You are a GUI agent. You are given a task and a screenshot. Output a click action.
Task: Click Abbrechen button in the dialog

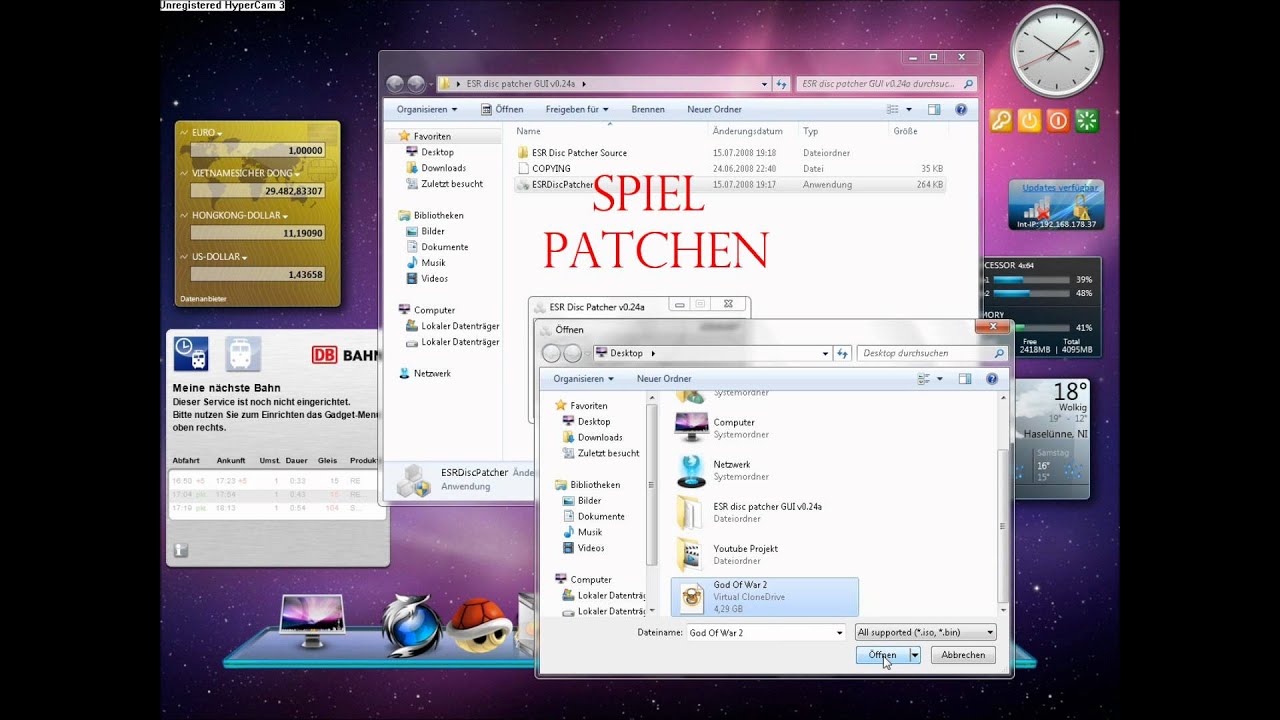[x=963, y=655]
